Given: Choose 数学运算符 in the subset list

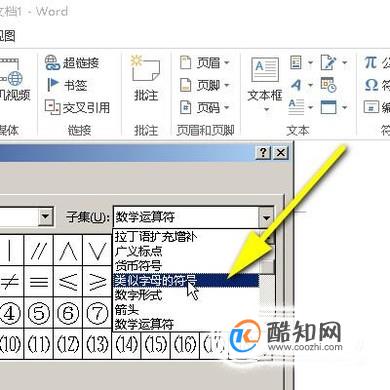Looking at the screenshot, I should pyautogui.click(x=186, y=324).
